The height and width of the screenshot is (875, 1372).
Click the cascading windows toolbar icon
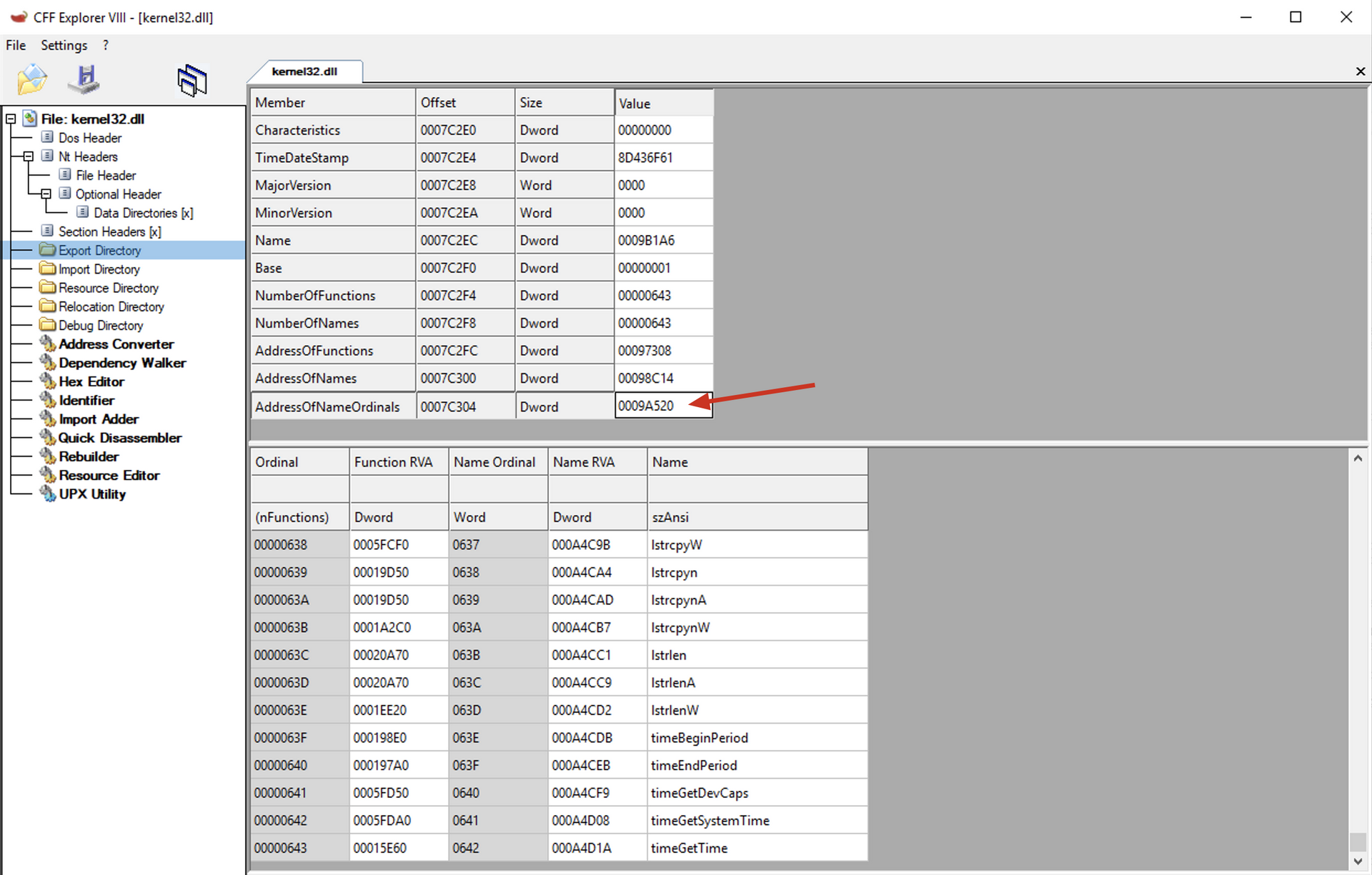pos(192,80)
